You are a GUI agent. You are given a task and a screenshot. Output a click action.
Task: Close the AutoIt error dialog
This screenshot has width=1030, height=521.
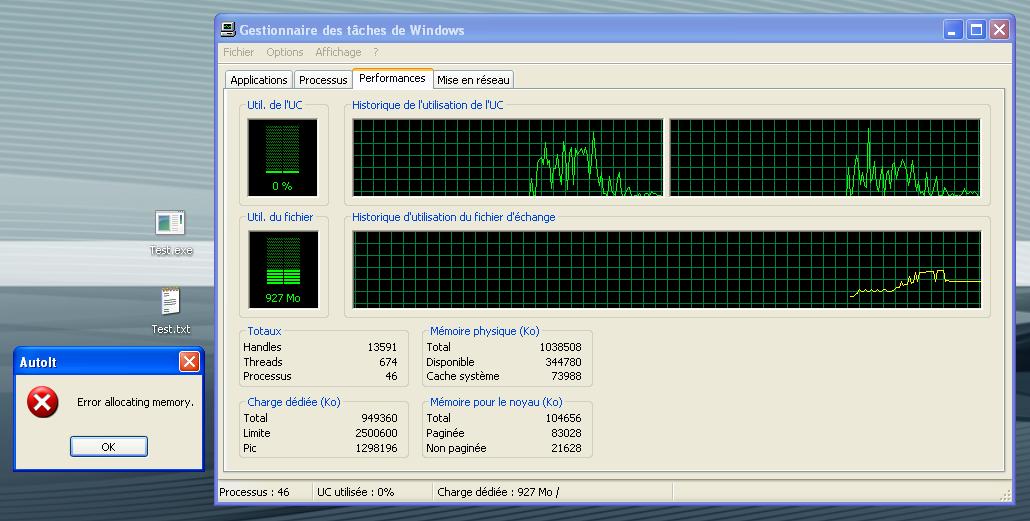189,361
